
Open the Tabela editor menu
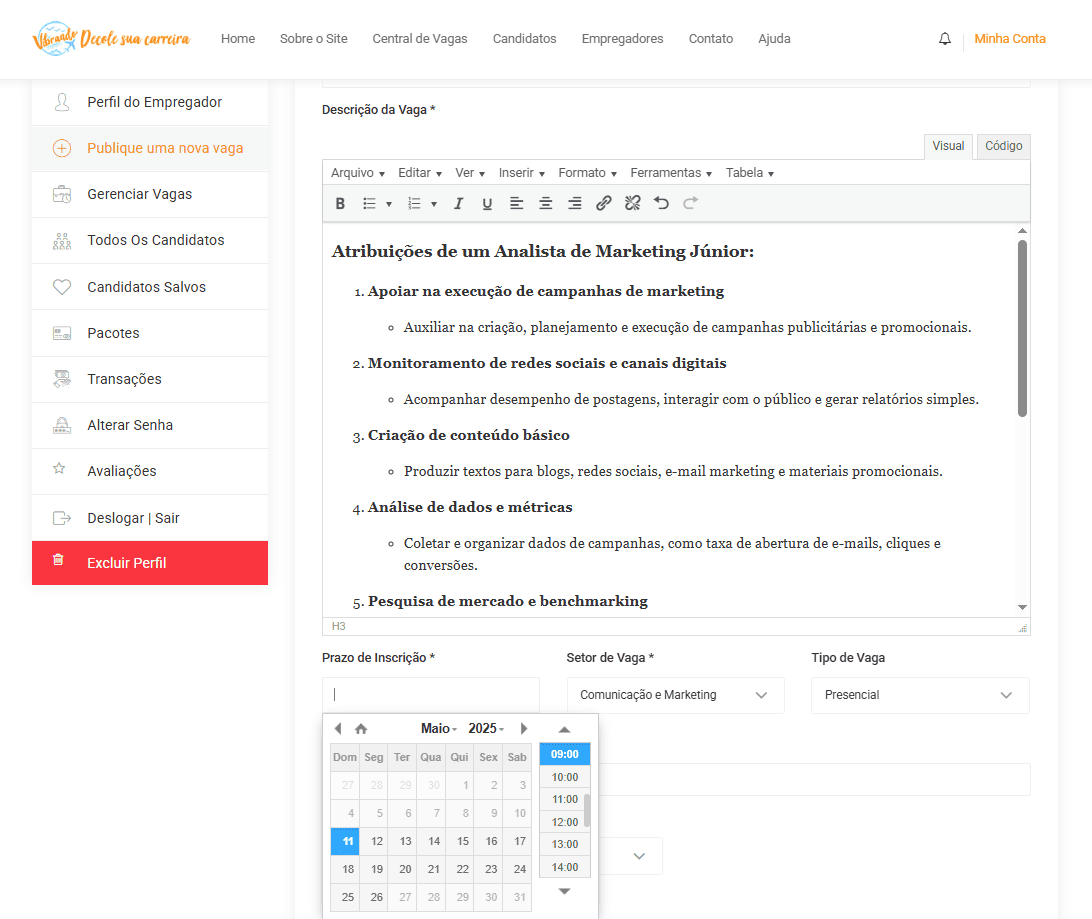click(749, 173)
